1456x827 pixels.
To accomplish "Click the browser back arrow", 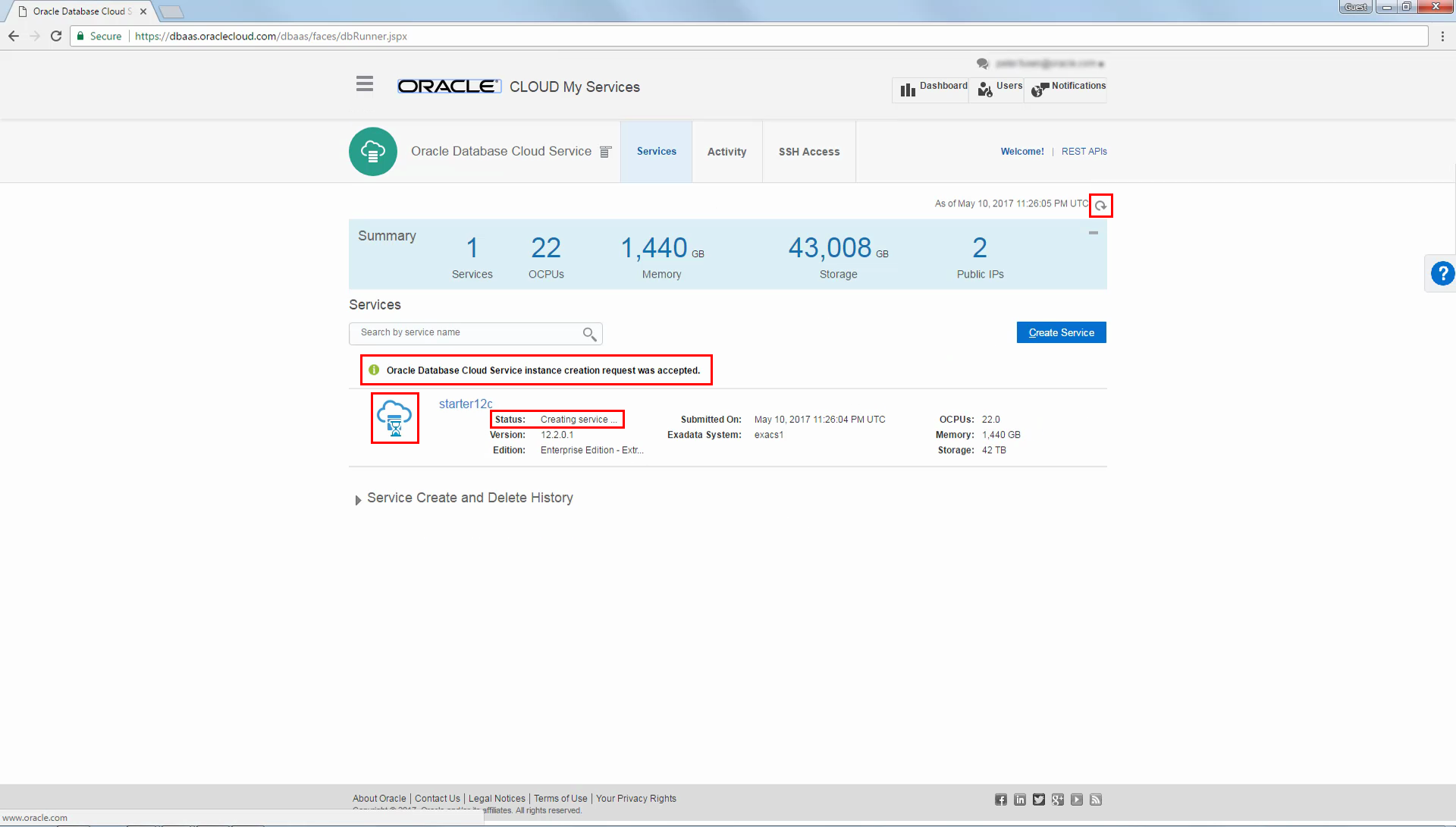I will tap(14, 36).
